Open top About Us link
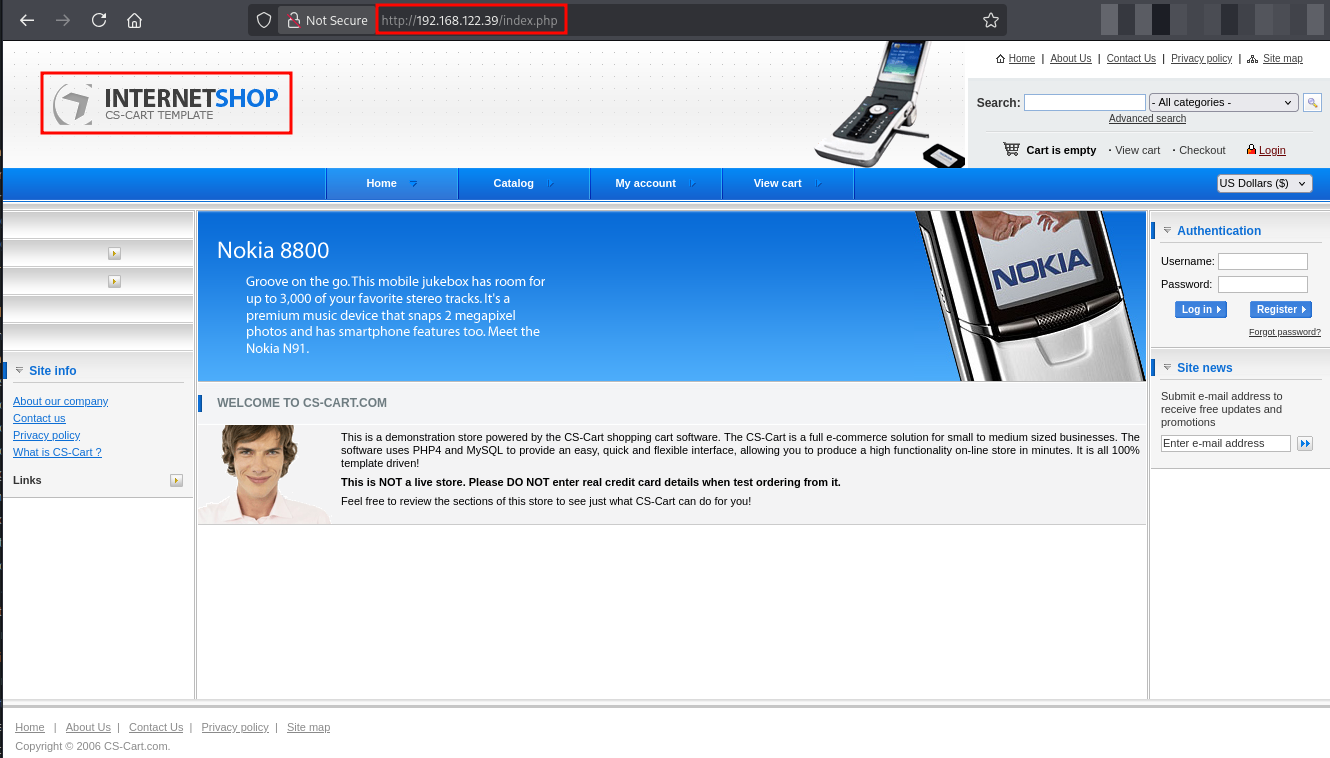 tap(1071, 58)
